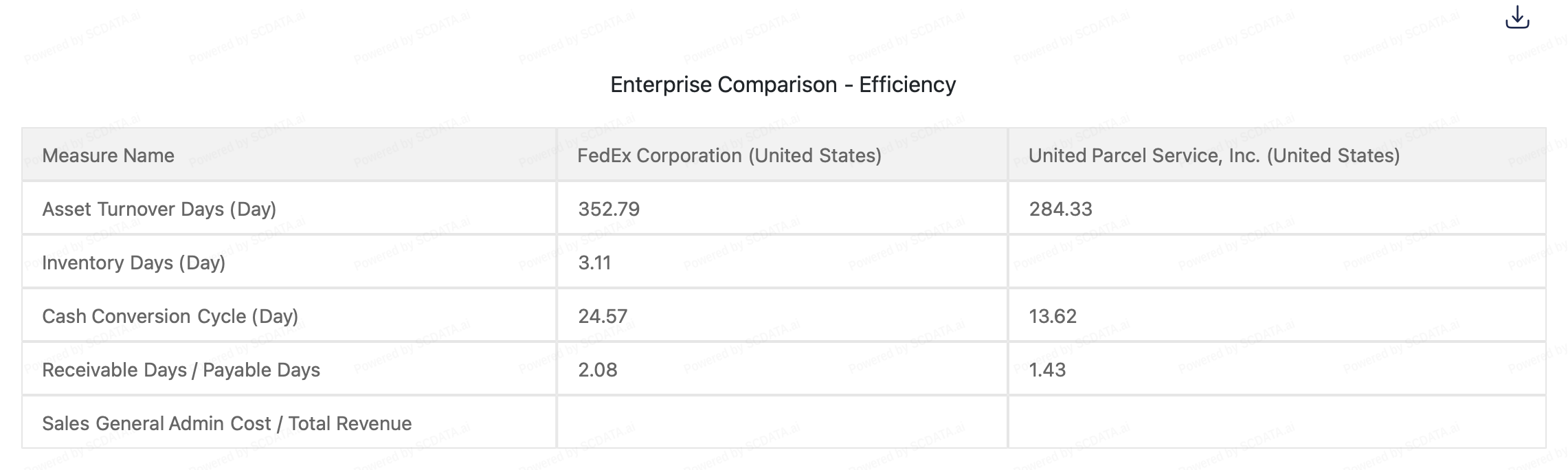The height and width of the screenshot is (470, 1568).
Task: Click the Enterprise Comparison - Efficiency title
Action: [x=783, y=85]
